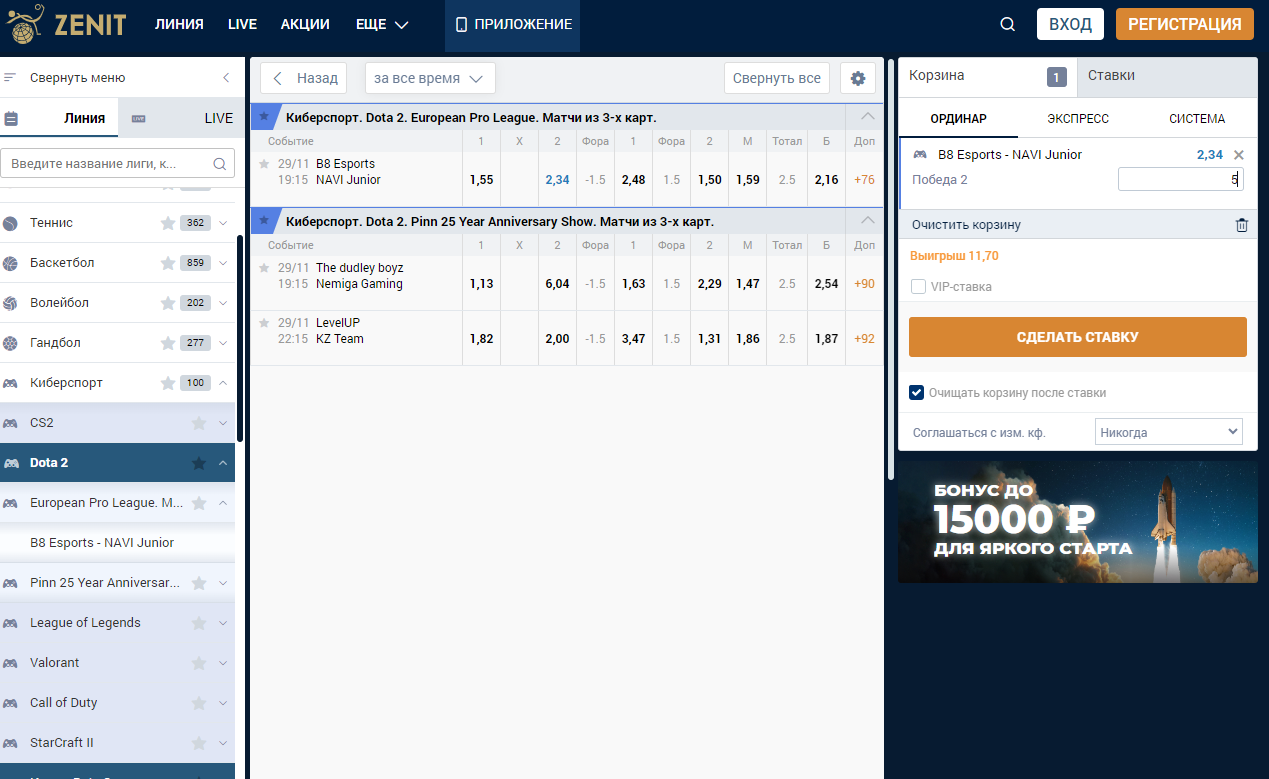Click Очистить корзину text
Viewport: 1269px width, 779px height.
[966, 225]
